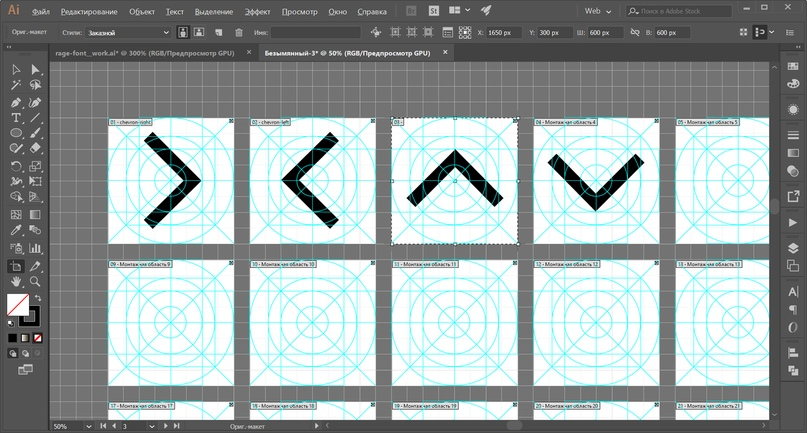Select the Eraser tool
The image size is (807, 433).
35,148
